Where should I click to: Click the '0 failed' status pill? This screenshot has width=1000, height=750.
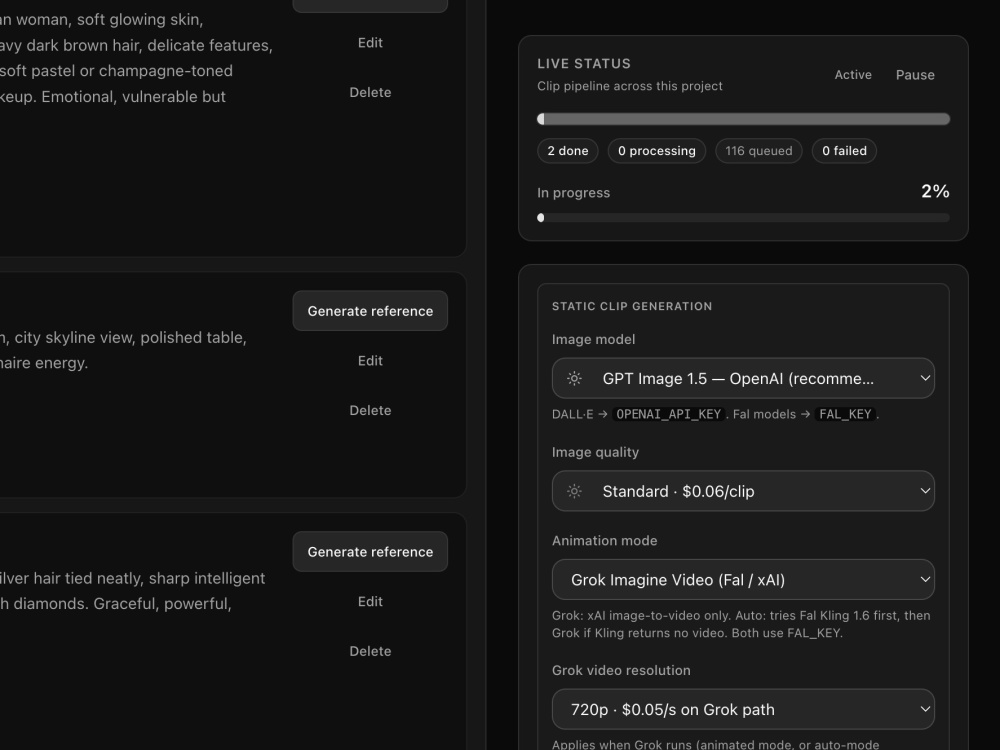point(844,151)
